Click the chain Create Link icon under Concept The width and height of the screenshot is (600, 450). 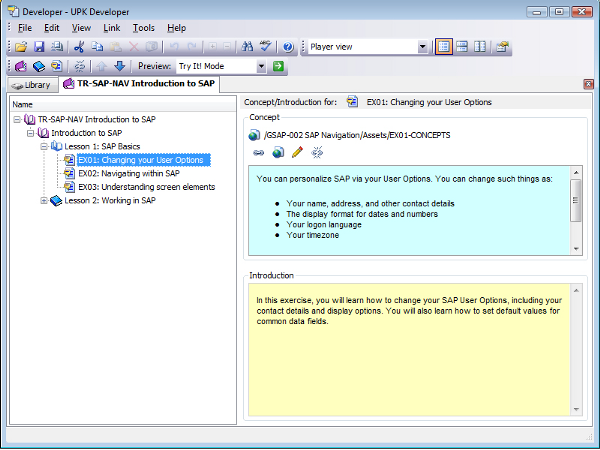point(259,153)
